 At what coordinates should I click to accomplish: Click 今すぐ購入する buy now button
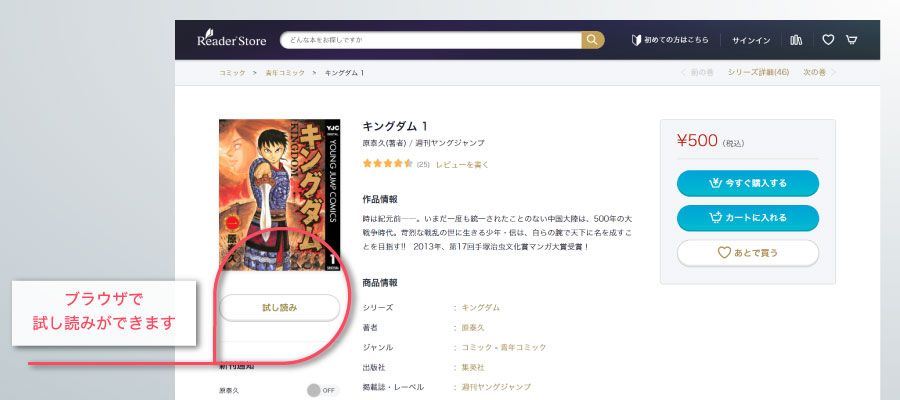(x=748, y=183)
